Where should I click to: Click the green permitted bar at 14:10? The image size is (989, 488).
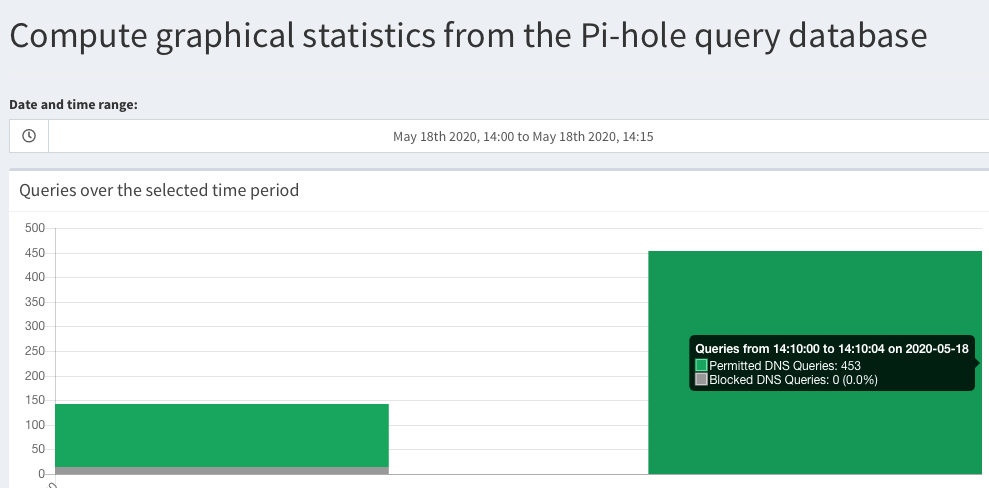(815, 363)
